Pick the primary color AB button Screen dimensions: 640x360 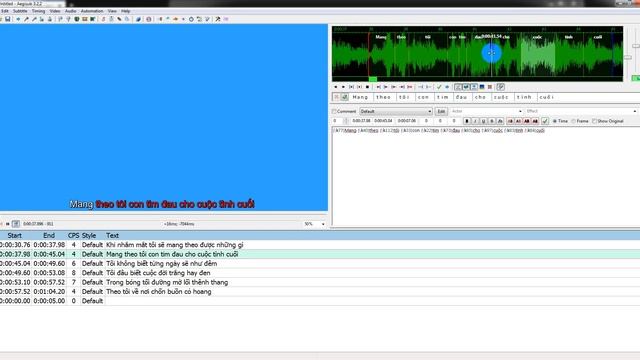[510, 121]
